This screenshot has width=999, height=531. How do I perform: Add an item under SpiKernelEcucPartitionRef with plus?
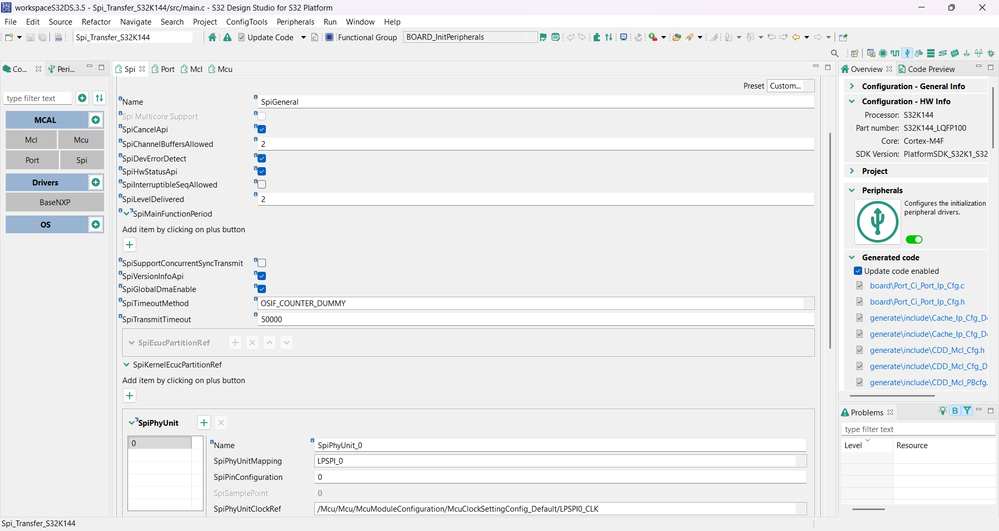(129, 395)
